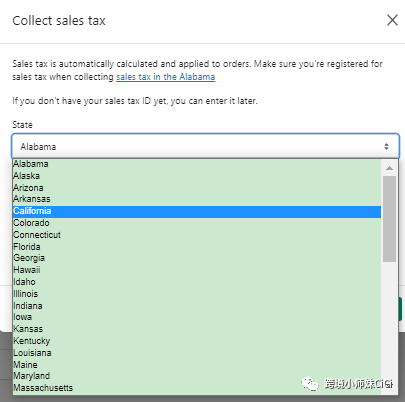The height and width of the screenshot is (402, 405).
Task: Choose Colorado from the list
Action: [197, 223]
